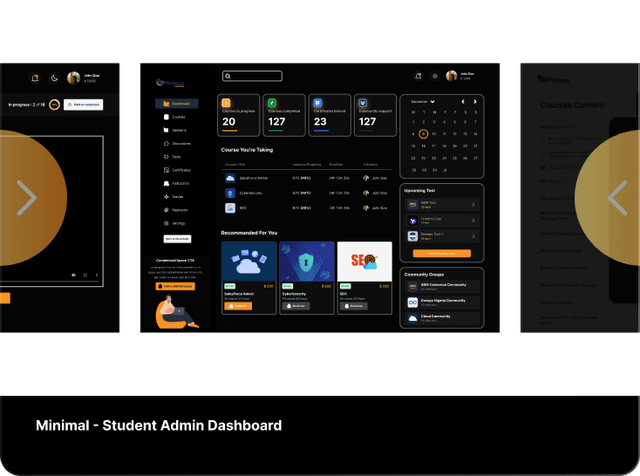640x476 pixels.
Task: Click the search field at the top
Action: pos(252,76)
